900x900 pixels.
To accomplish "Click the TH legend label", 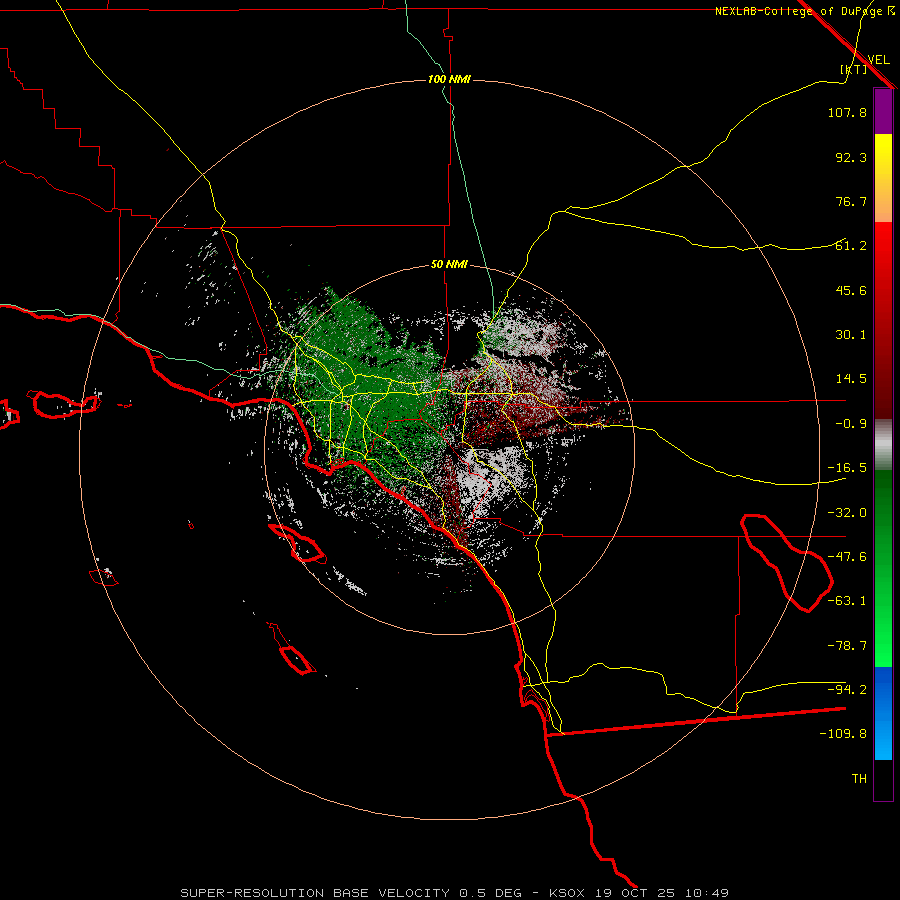I will coord(859,779).
